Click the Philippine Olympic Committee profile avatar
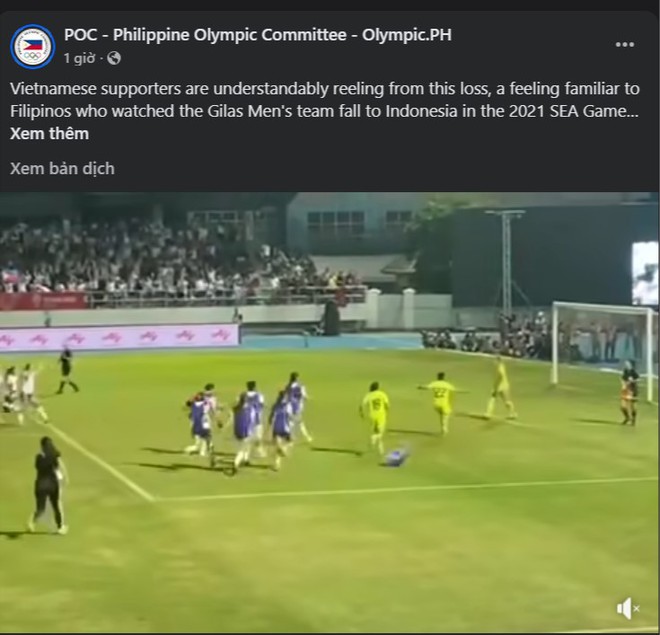The image size is (660, 635). (32, 46)
